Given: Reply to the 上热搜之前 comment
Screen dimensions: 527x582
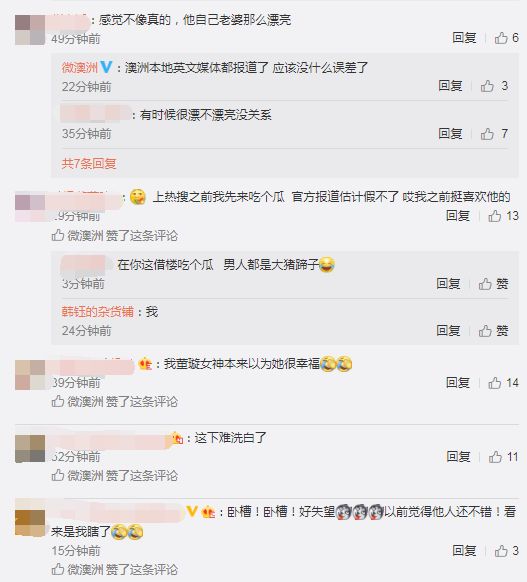Looking at the screenshot, I should pyautogui.click(x=458, y=216).
